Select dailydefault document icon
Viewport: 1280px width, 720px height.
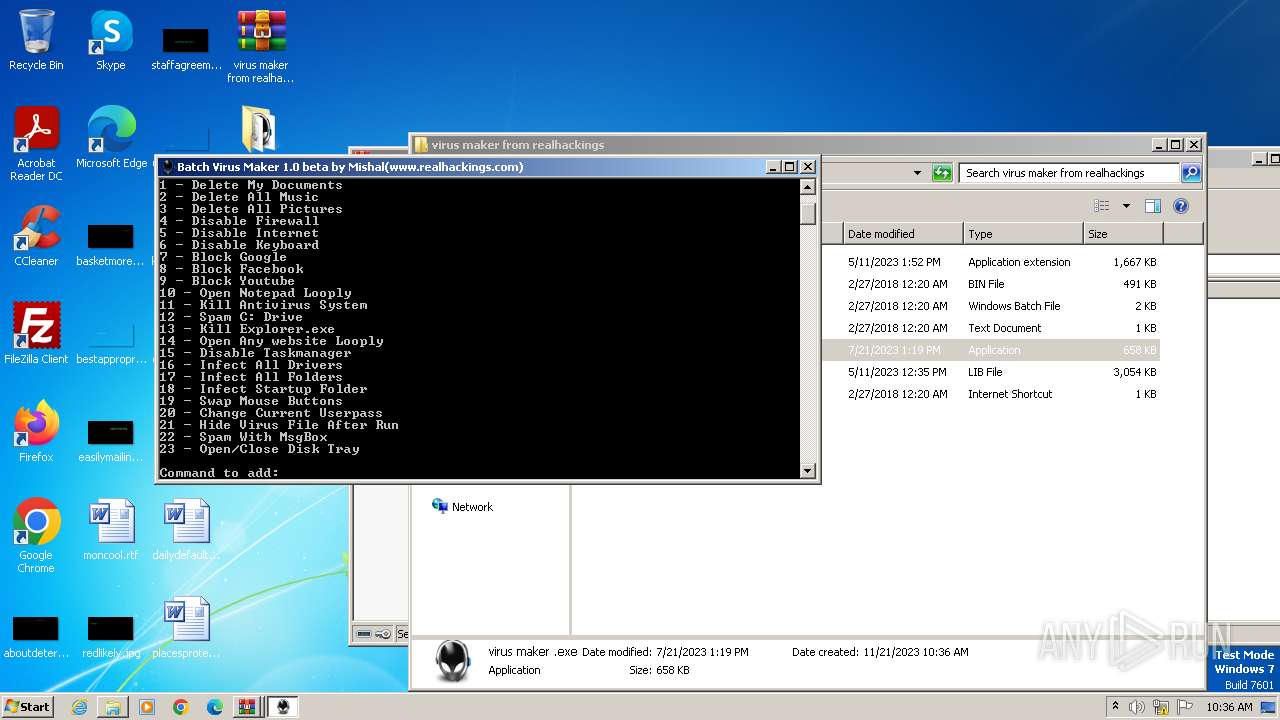pos(186,530)
